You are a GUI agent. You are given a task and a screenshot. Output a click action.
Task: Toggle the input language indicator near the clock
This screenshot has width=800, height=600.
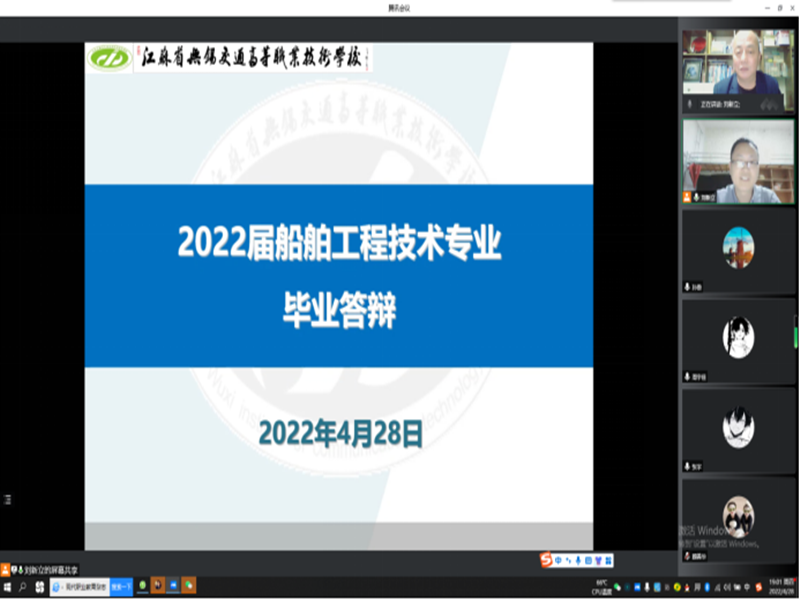746,586
